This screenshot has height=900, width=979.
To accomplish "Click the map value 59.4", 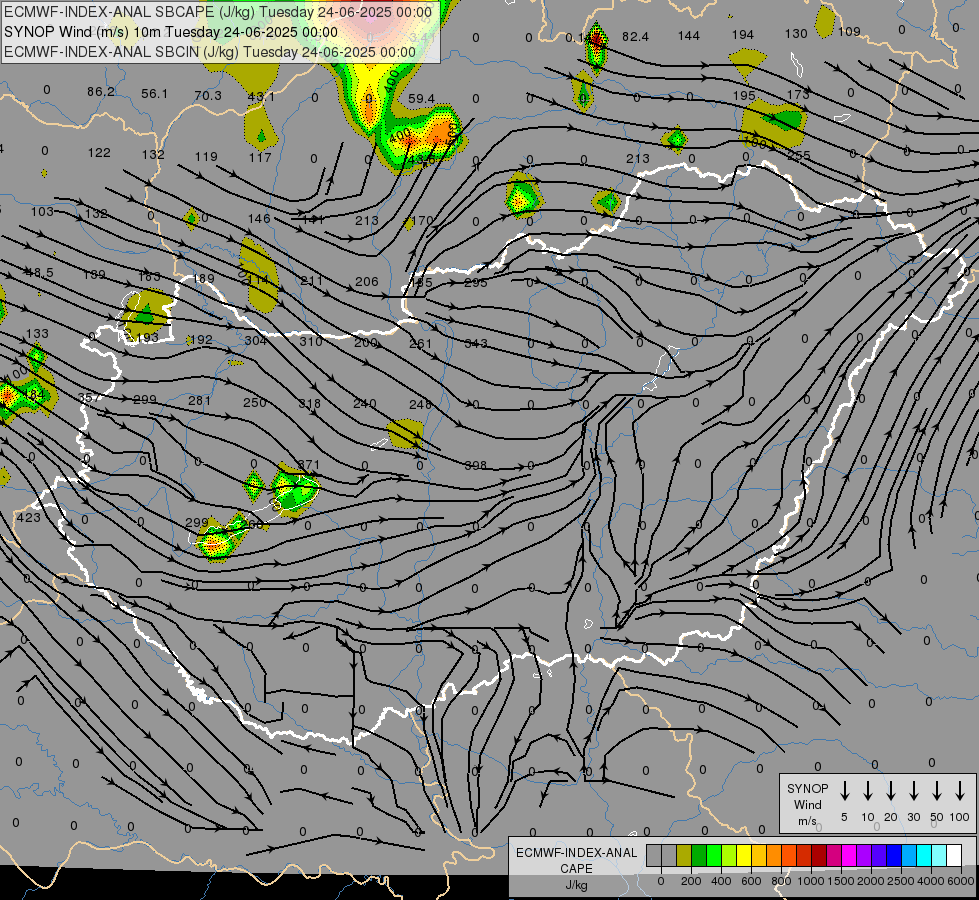I will 421,99.
